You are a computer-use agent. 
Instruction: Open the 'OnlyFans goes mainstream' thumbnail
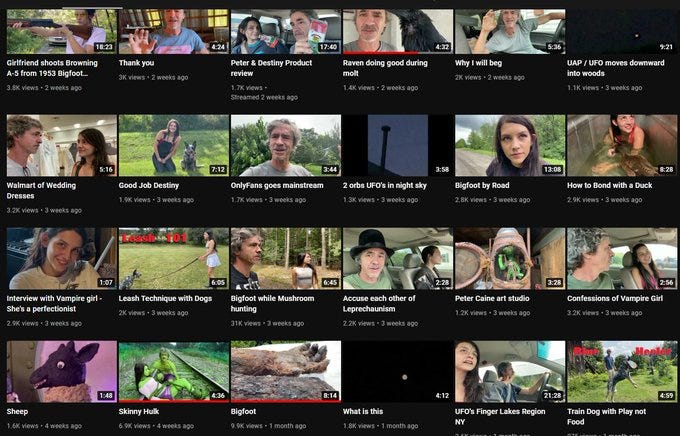point(286,145)
